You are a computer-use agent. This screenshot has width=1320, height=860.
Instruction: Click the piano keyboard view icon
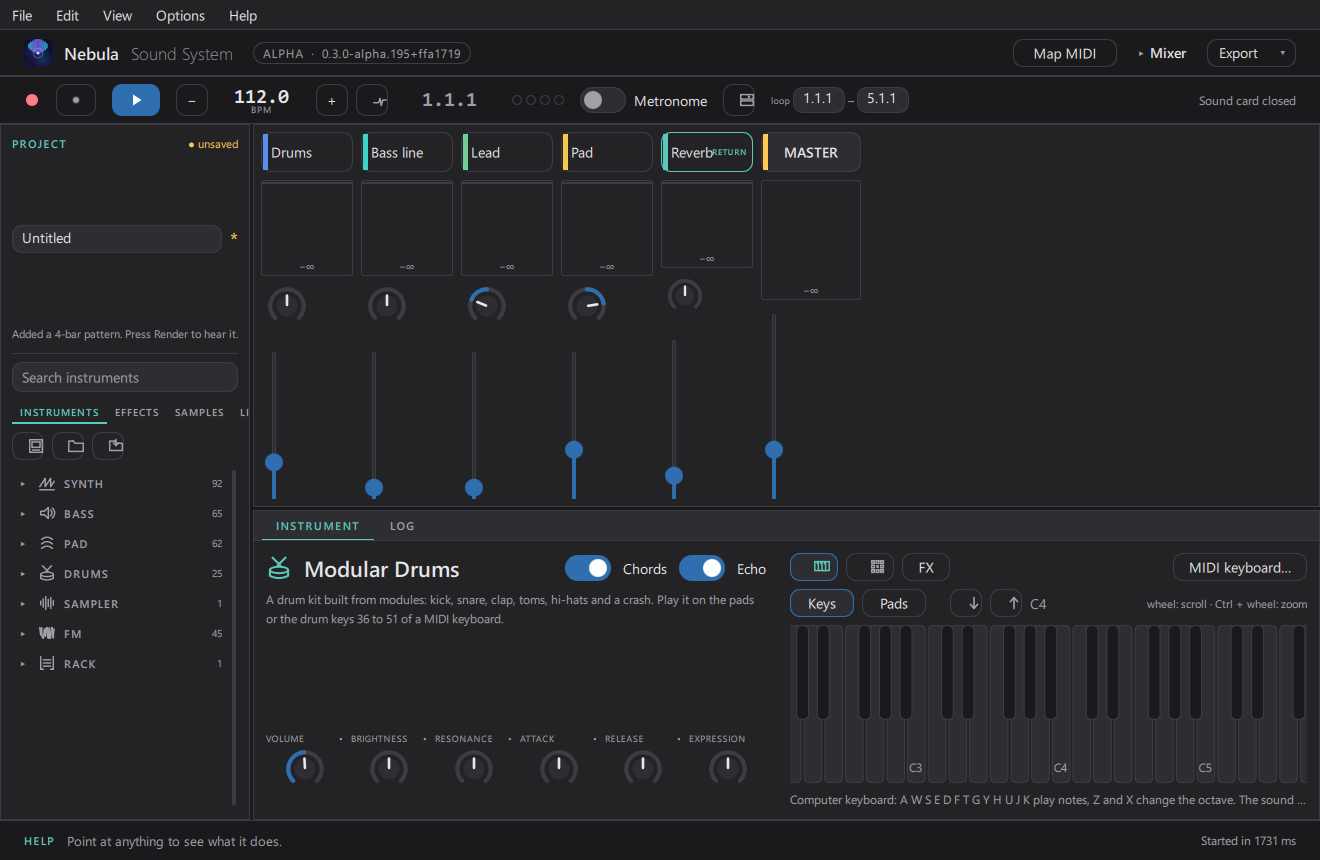814,567
